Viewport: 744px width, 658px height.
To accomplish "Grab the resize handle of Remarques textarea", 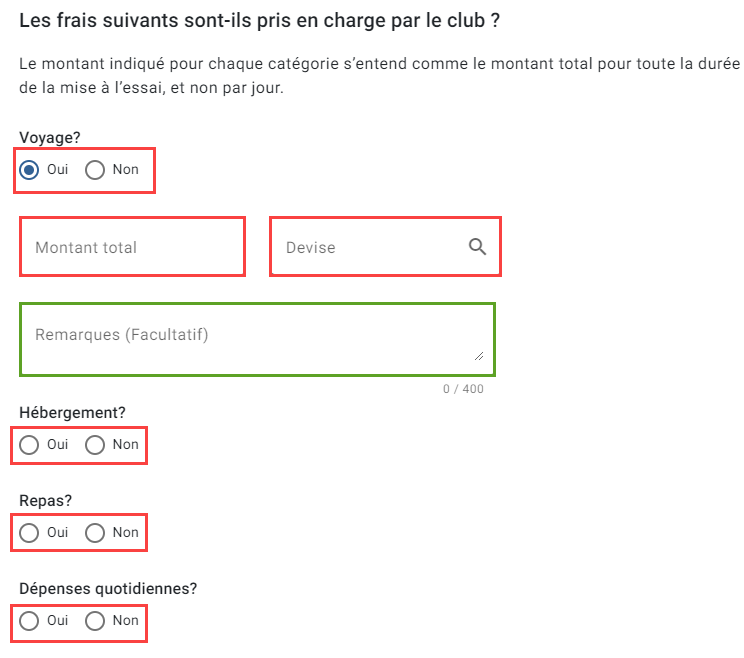I will (x=479, y=356).
